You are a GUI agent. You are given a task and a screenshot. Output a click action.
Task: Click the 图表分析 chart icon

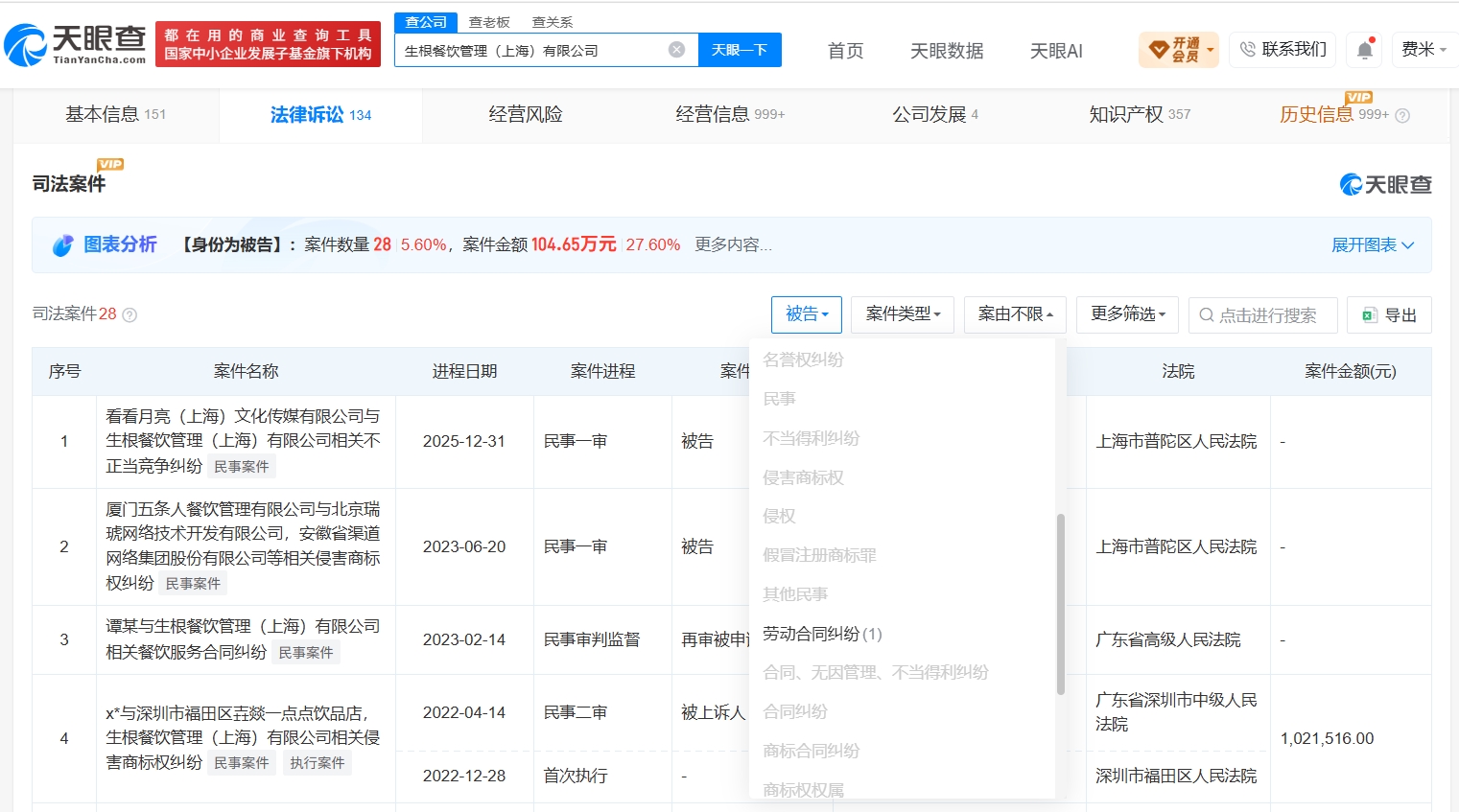click(63, 245)
